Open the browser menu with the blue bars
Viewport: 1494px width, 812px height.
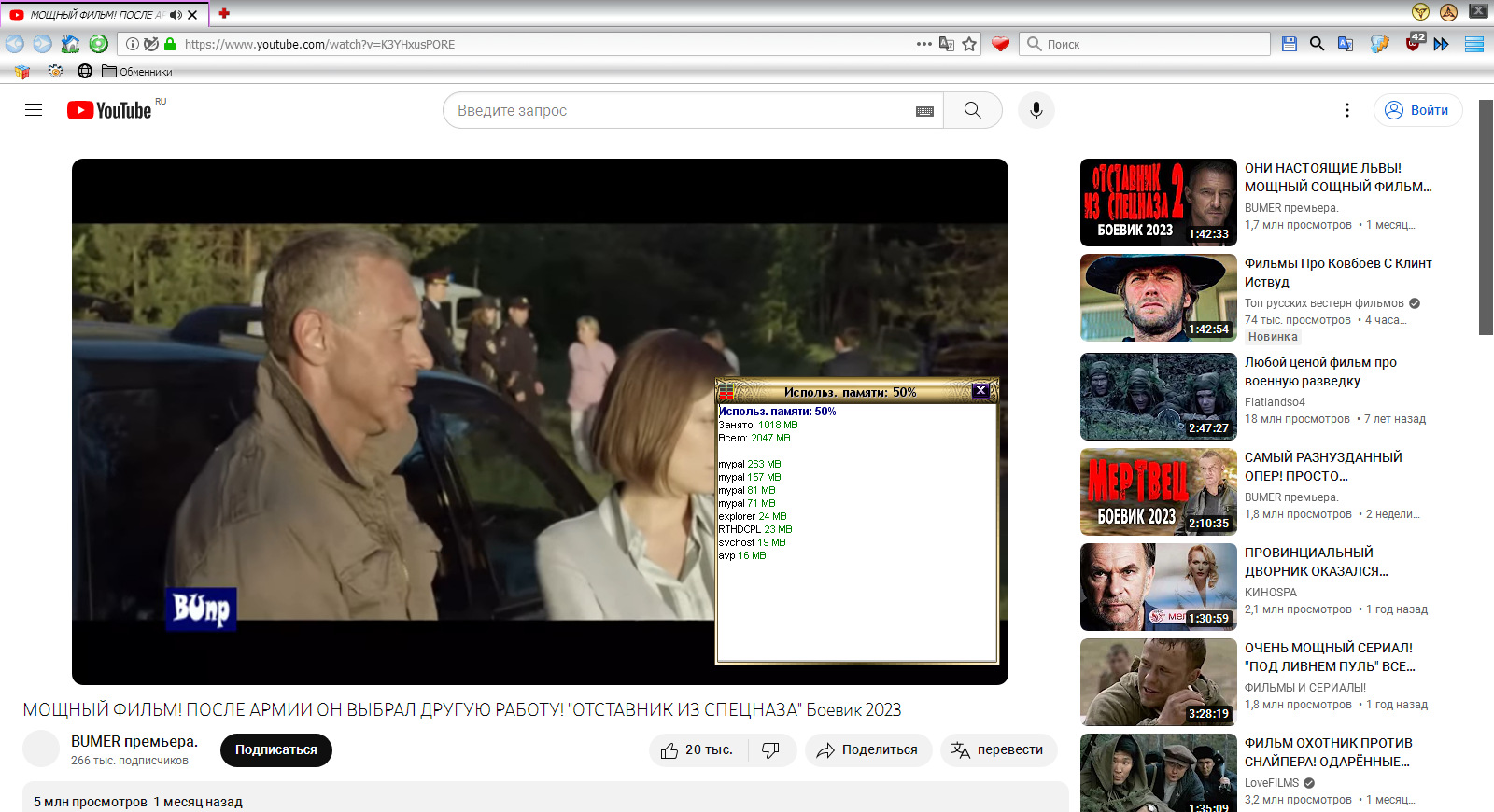[1474, 44]
